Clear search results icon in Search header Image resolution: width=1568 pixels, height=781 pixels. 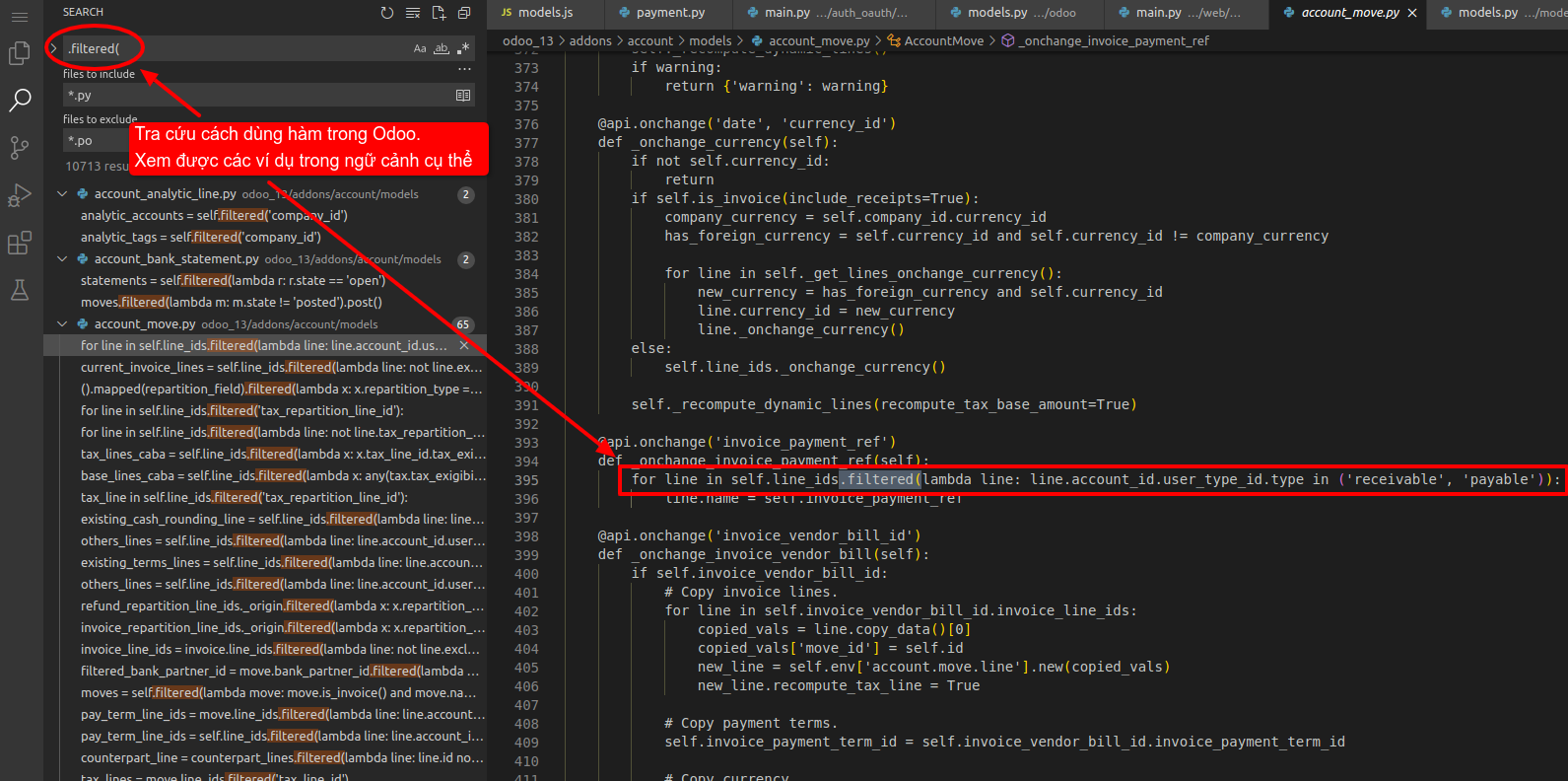click(413, 13)
